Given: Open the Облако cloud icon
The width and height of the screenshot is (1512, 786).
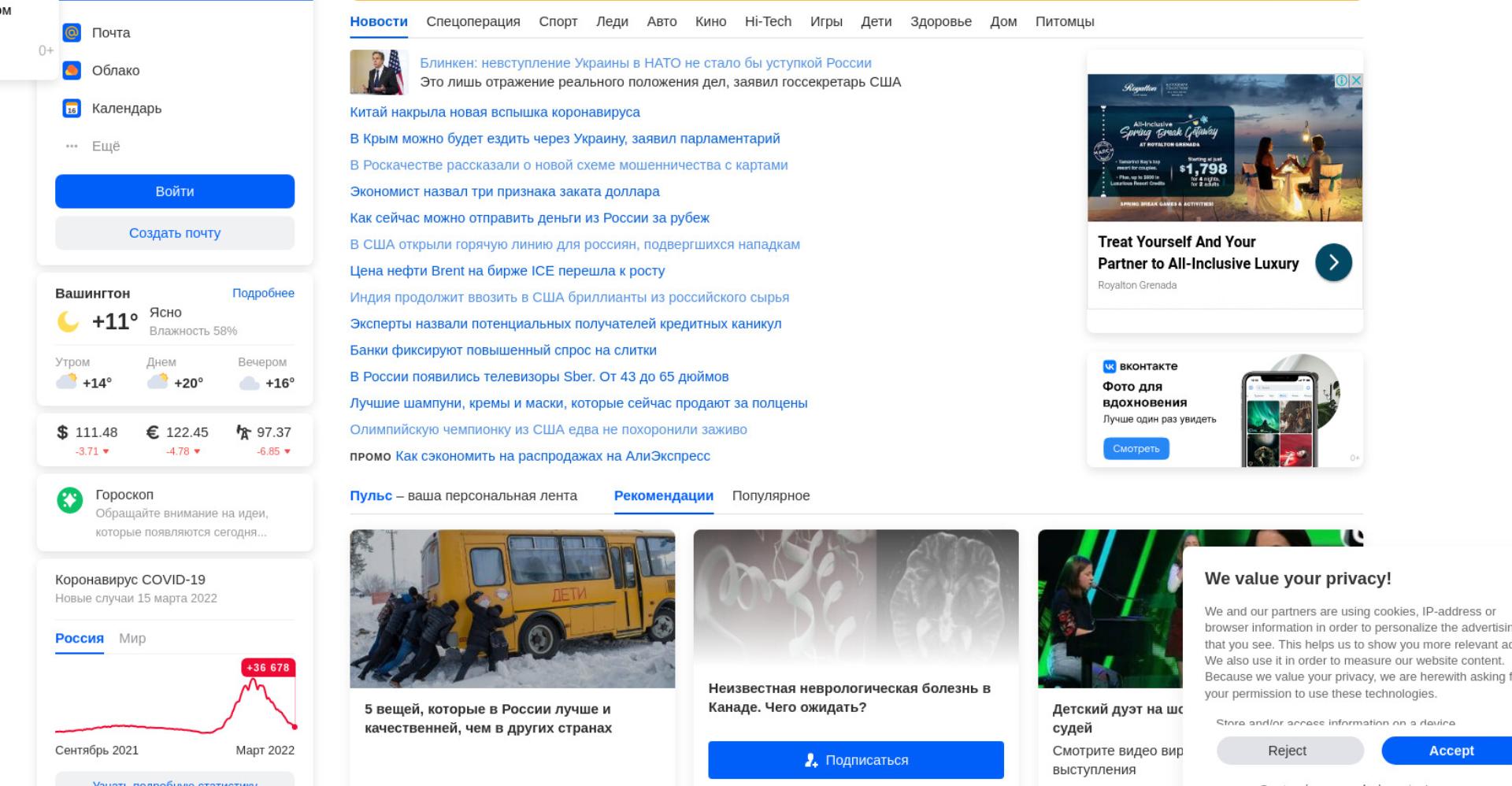Looking at the screenshot, I should tap(72, 70).
